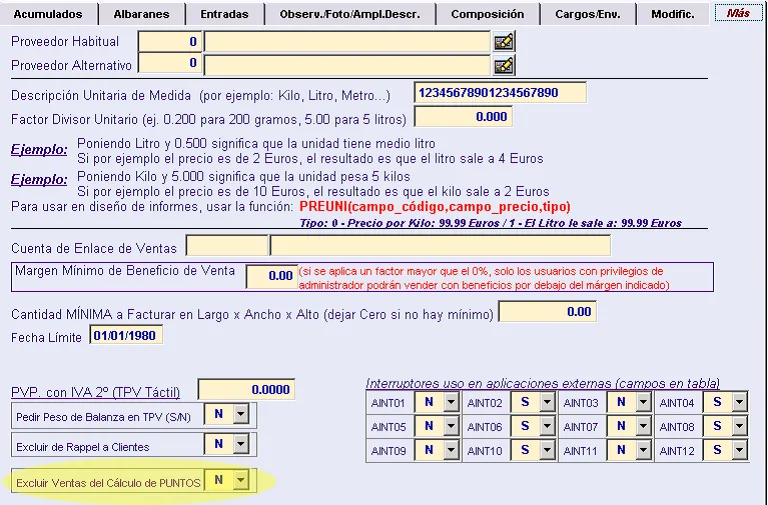This screenshot has width=768, height=505.
Task: Click lookup icon for Proveedor Alternativo
Action: (504, 65)
